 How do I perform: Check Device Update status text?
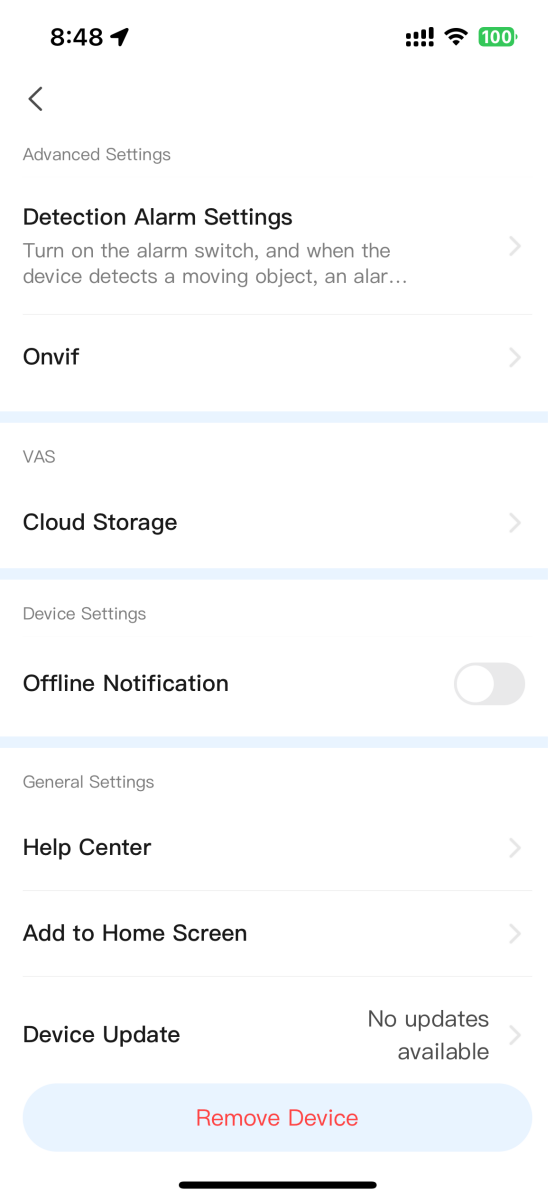[428, 1035]
